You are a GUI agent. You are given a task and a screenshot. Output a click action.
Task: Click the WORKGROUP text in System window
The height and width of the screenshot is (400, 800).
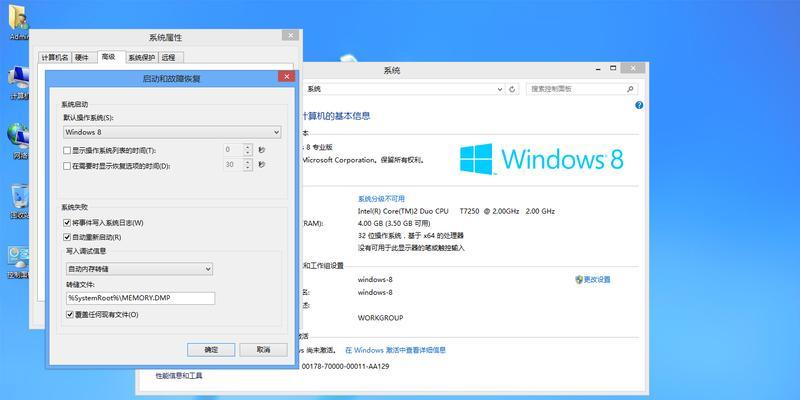(381, 318)
